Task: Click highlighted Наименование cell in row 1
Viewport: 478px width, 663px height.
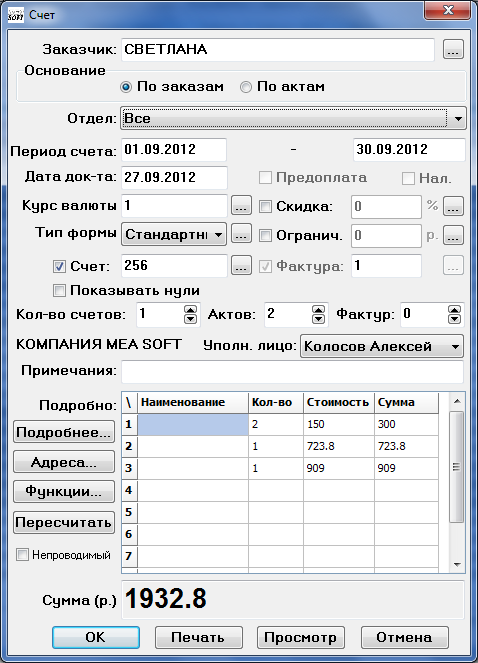Action: pos(193,424)
